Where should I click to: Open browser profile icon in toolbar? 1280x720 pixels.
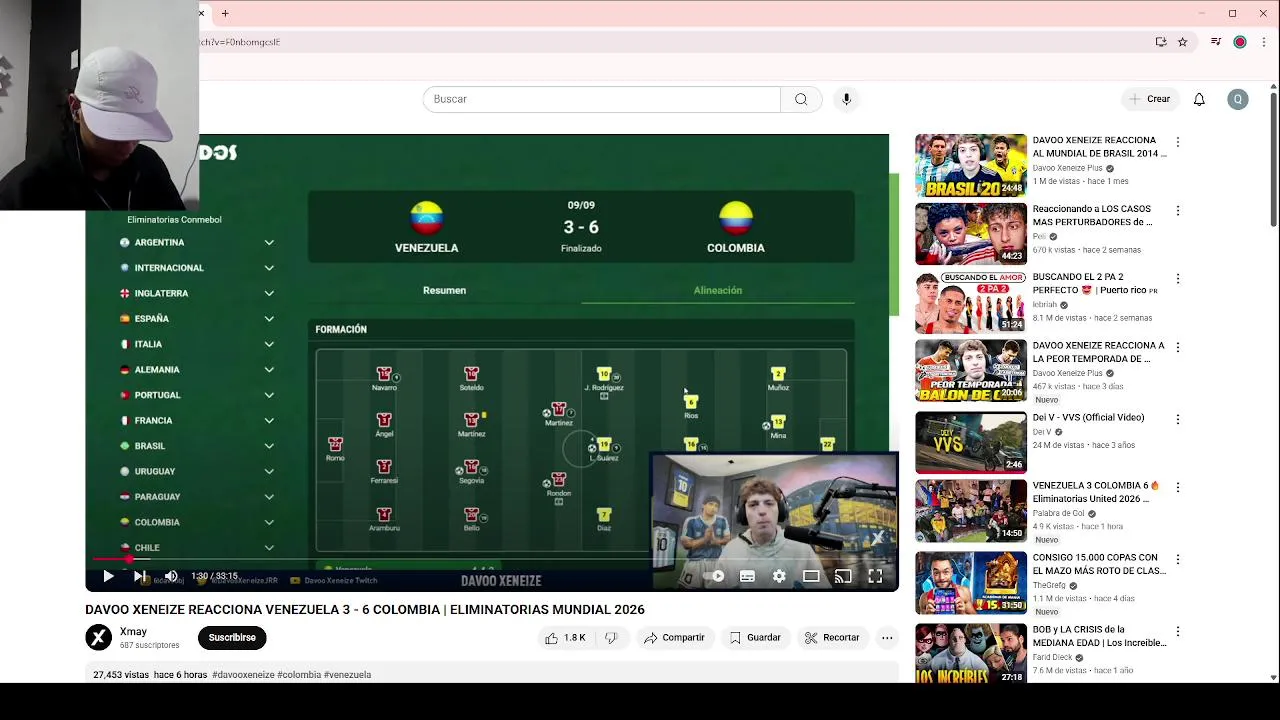coord(1240,42)
